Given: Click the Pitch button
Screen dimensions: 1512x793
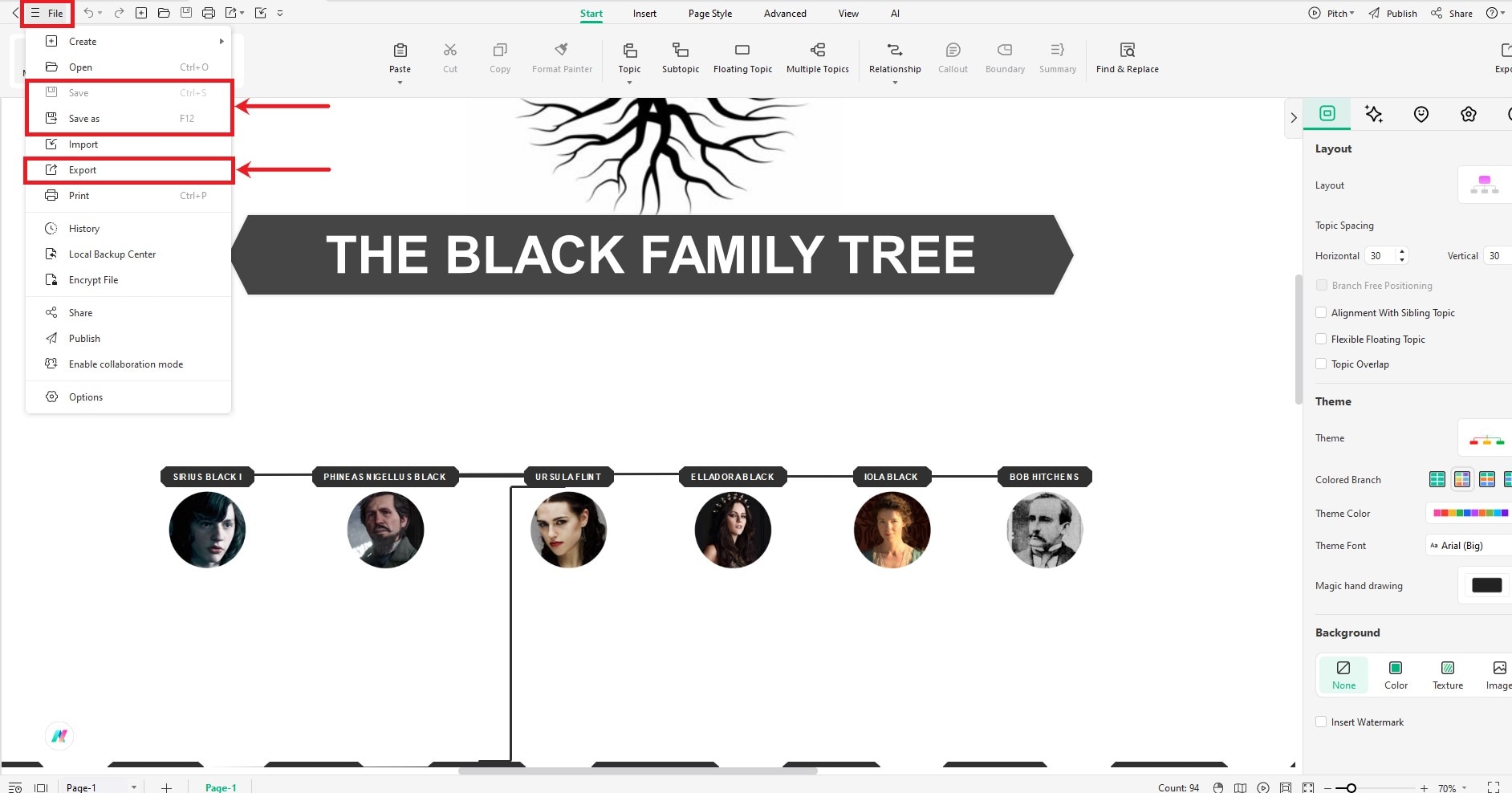Looking at the screenshot, I should (x=1331, y=13).
